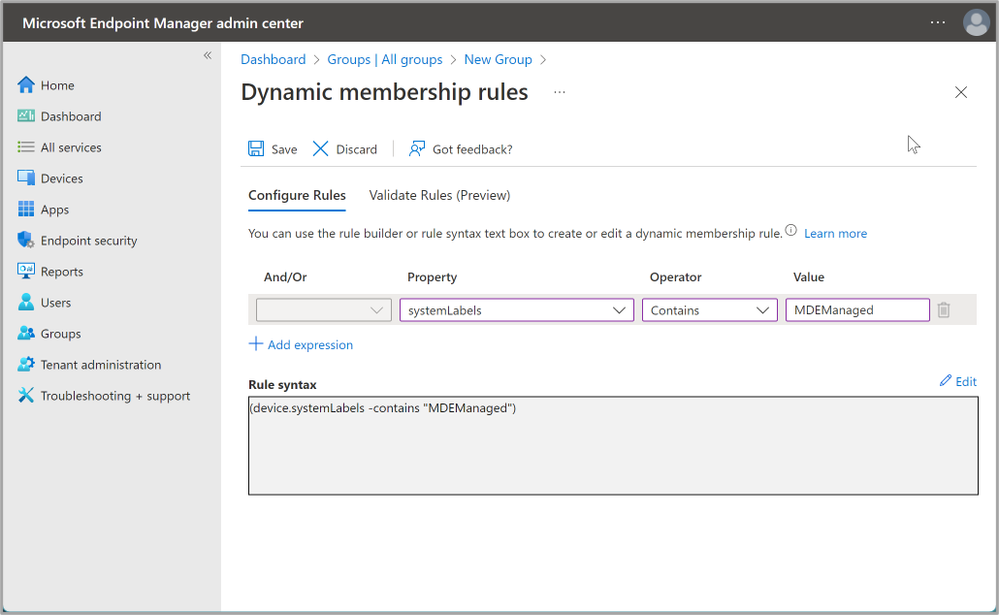Screen dimensions: 999x615
Task: Click inside the Rule syntax text box
Action: pos(613,445)
